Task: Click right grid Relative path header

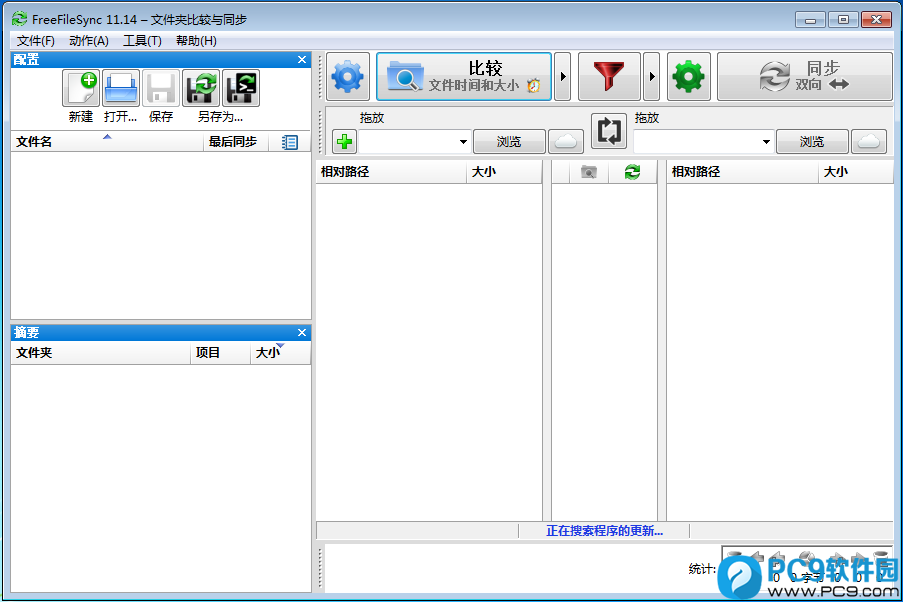Action: point(742,172)
